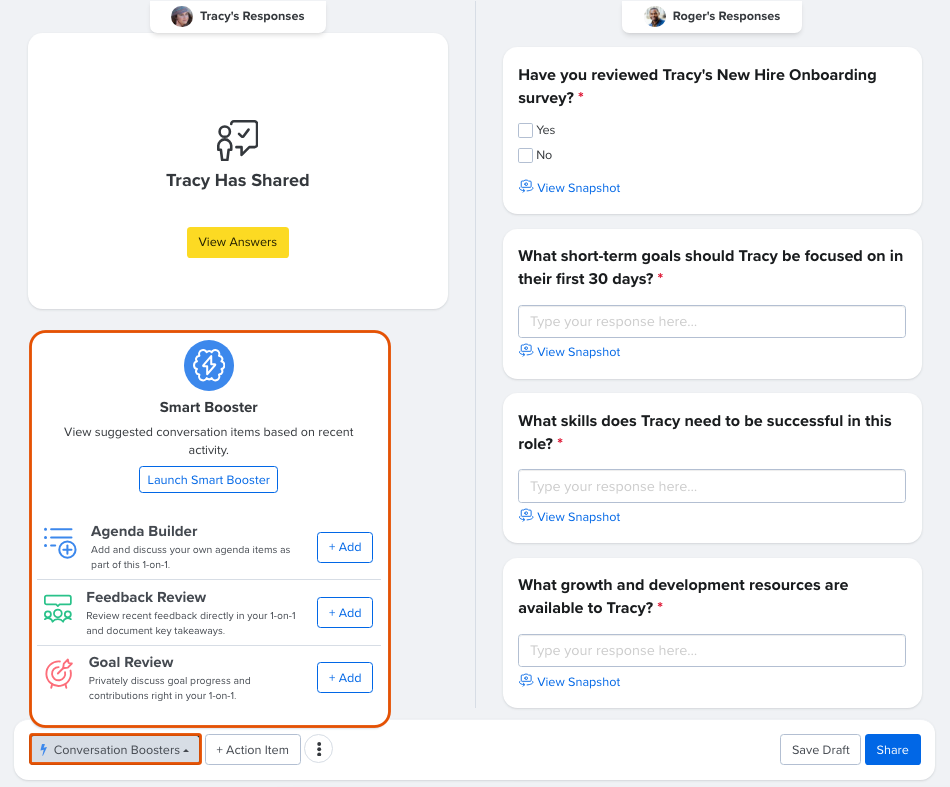Switch to Tracy's Responses tab
The width and height of the screenshot is (950, 787).
tap(238, 16)
